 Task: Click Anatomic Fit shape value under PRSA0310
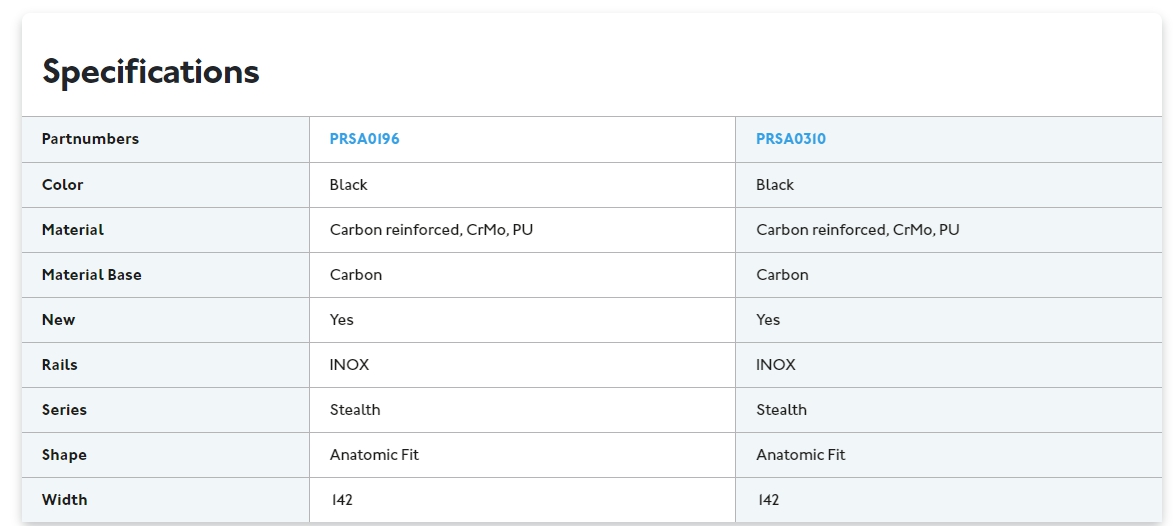tap(800, 454)
